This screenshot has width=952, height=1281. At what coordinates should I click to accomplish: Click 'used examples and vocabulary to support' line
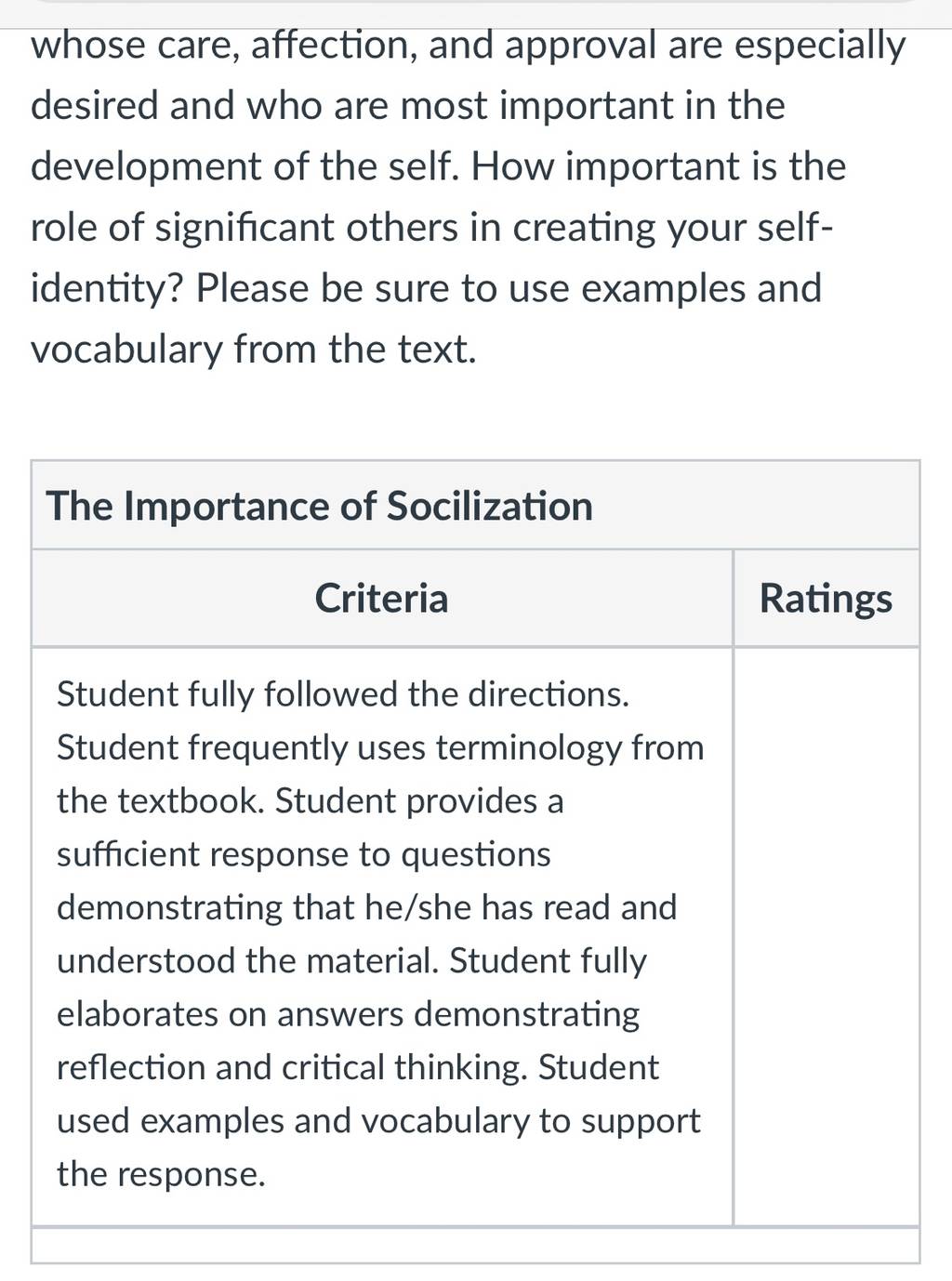[378, 1121]
